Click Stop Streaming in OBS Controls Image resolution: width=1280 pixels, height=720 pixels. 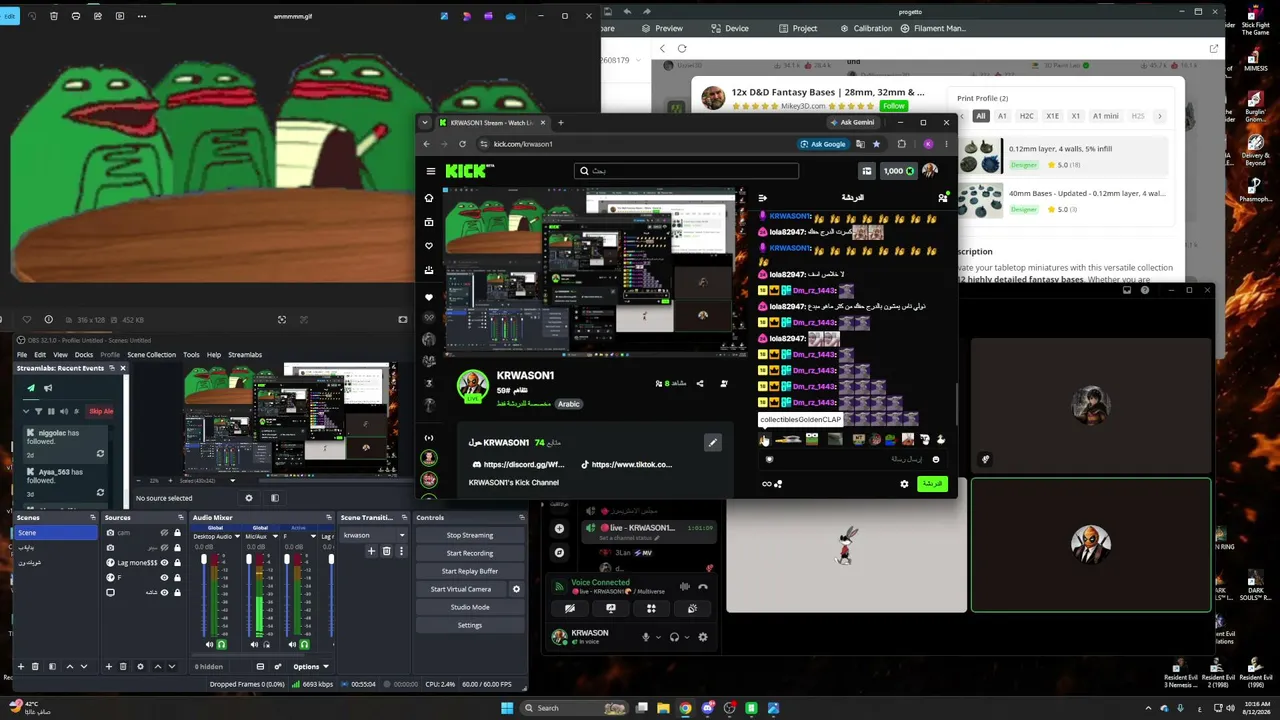470,535
